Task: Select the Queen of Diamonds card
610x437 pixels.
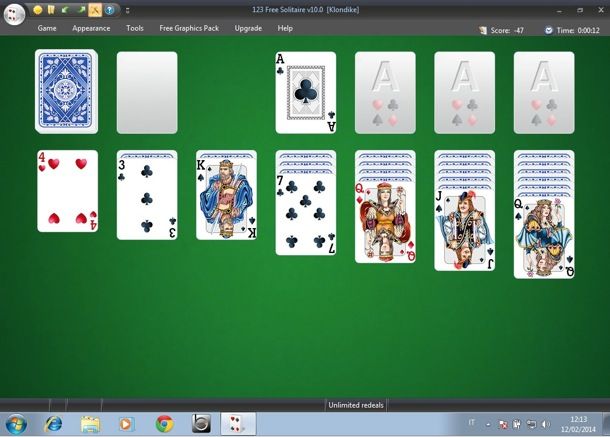Action: [385, 222]
